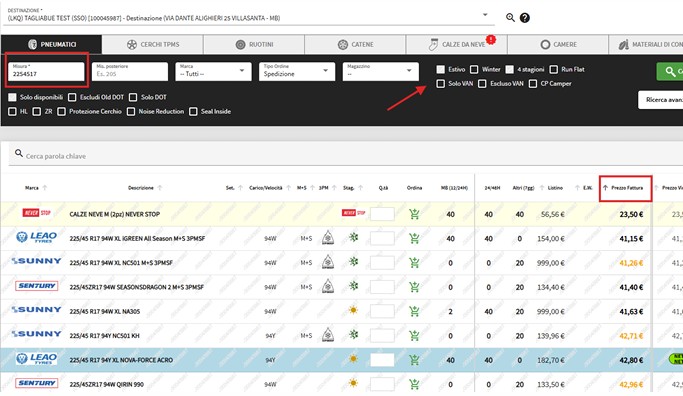This screenshot has width=683, height=396.
Task: Add CALZE NEVE M Never Stop to cart
Action: tap(414, 214)
